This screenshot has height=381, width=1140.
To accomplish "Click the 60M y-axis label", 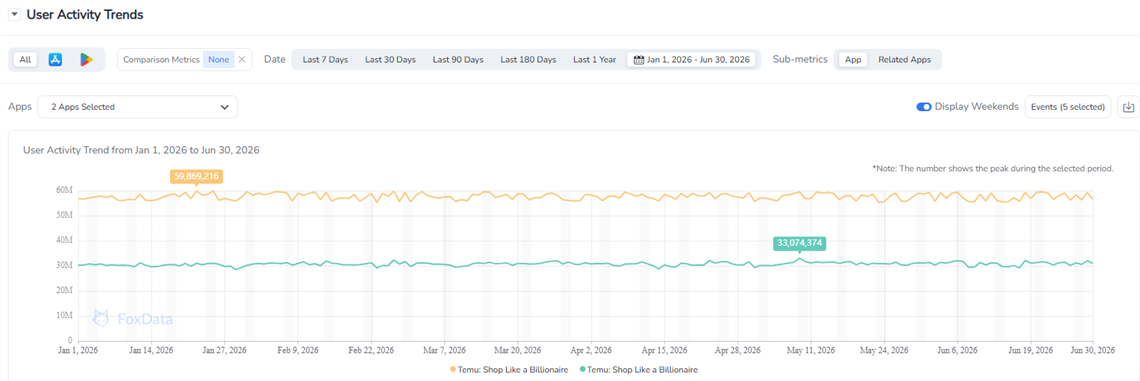I will (65, 190).
